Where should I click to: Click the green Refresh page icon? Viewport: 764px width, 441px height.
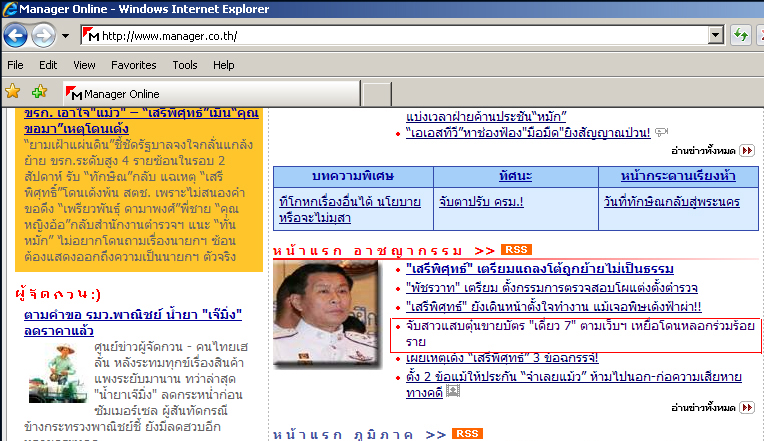pyautogui.click(x=741, y=36)
